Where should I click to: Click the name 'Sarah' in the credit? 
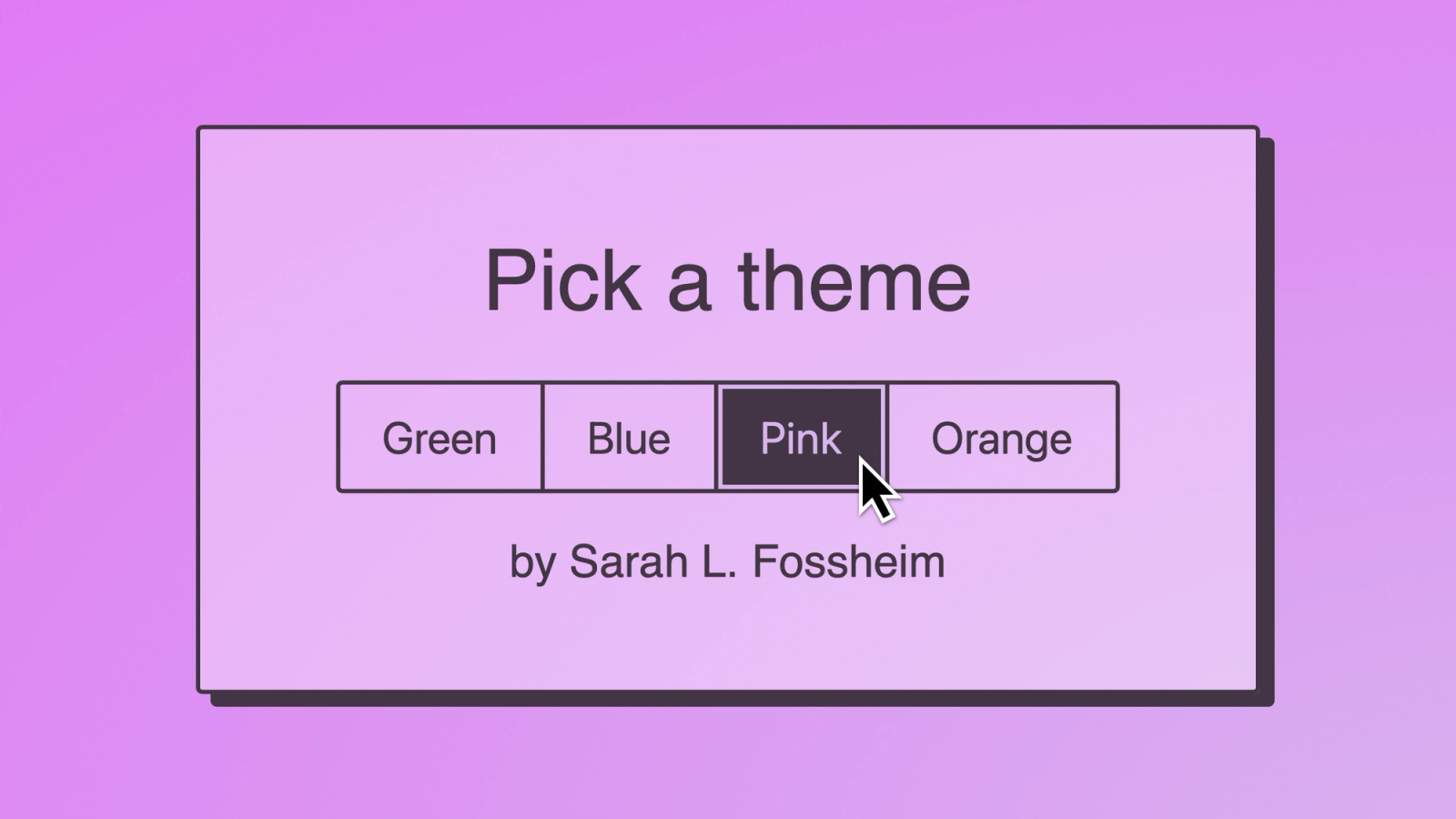(629, 561)
